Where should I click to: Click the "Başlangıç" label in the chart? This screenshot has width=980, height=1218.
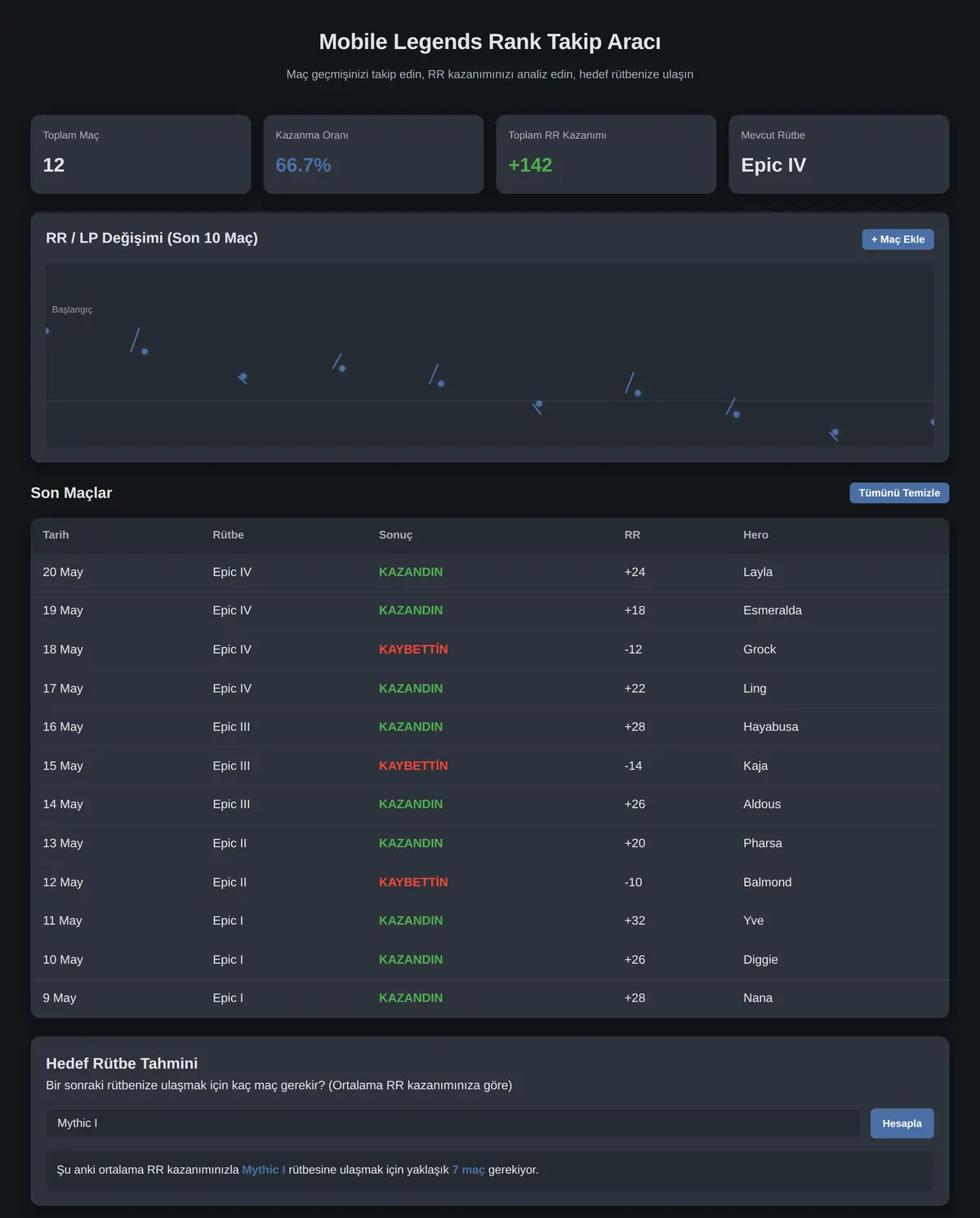(72, 310)
